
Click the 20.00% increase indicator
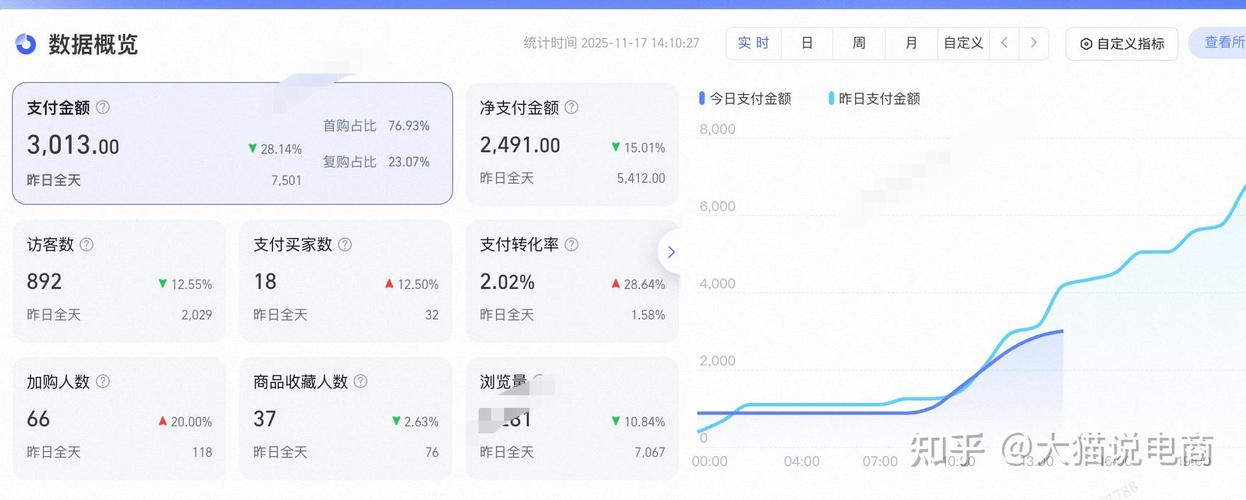coord(185,421)
